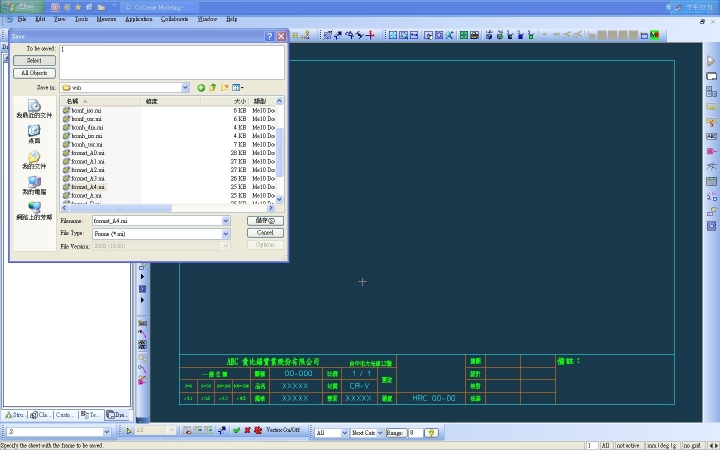Open the Application menu

[x=139, y=19]
